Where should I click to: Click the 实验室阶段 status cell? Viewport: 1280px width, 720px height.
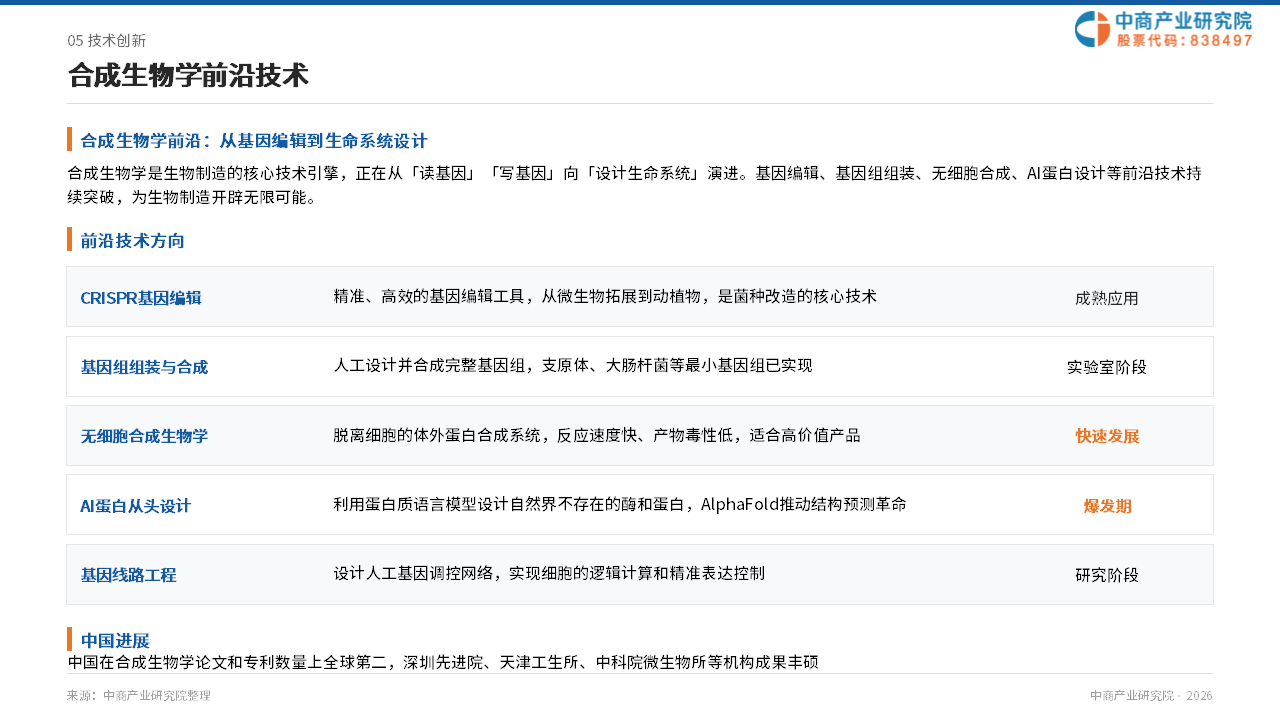[x=1107, y=367]
